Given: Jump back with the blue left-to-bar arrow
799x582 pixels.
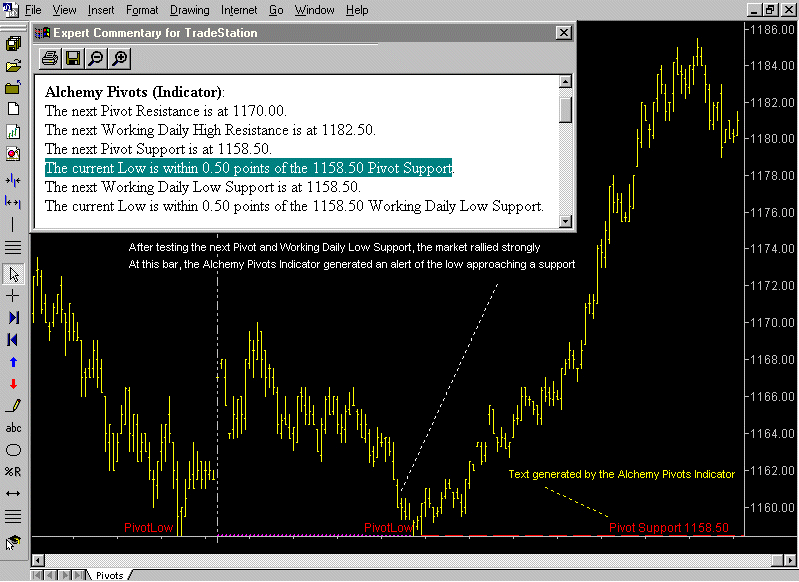Looking at the screenshot, I should tap(13, 339).
